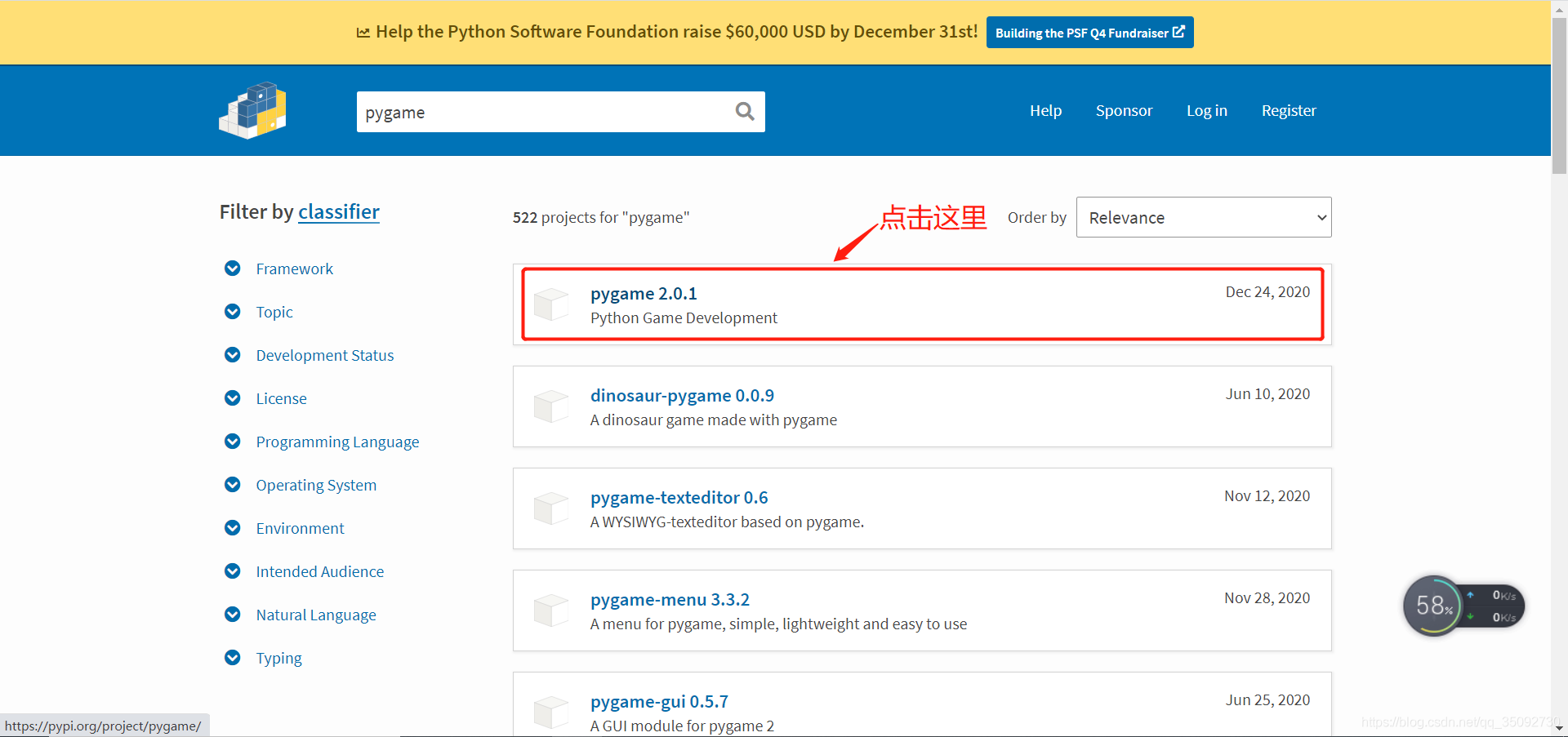
Task: Click A WYSIWYG-texteditor based on pygame text
Action: click(727, 522)
